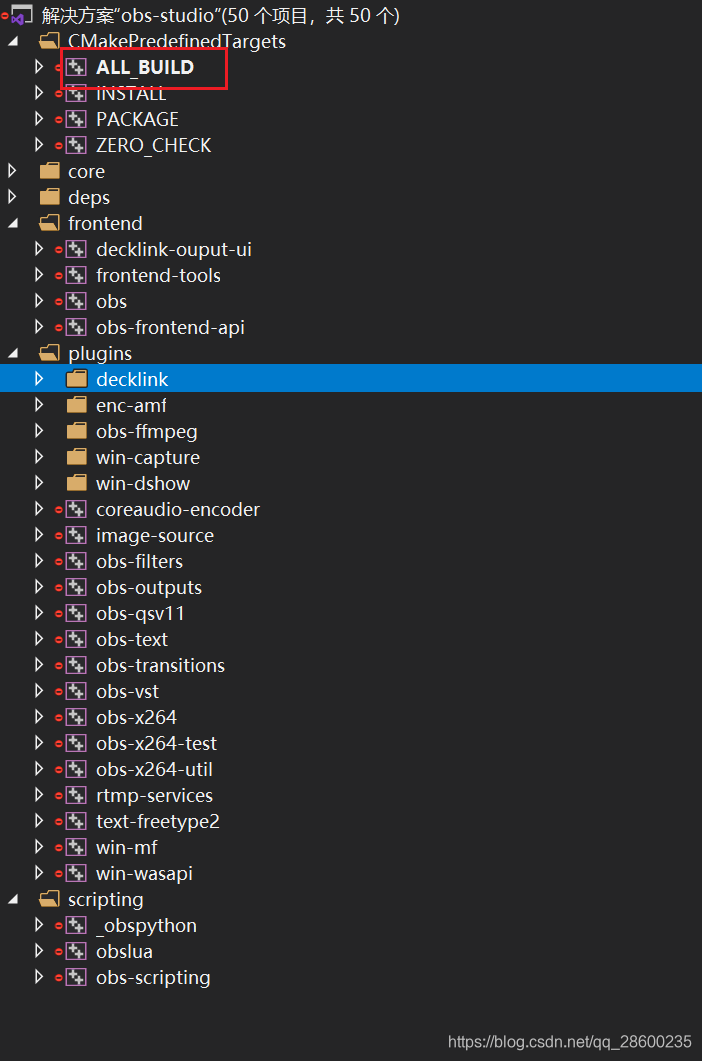Screen dimensions: 702x1061
Task: Click the obs-ffmpeg folder icon
Action: click(x=76, y=431)
